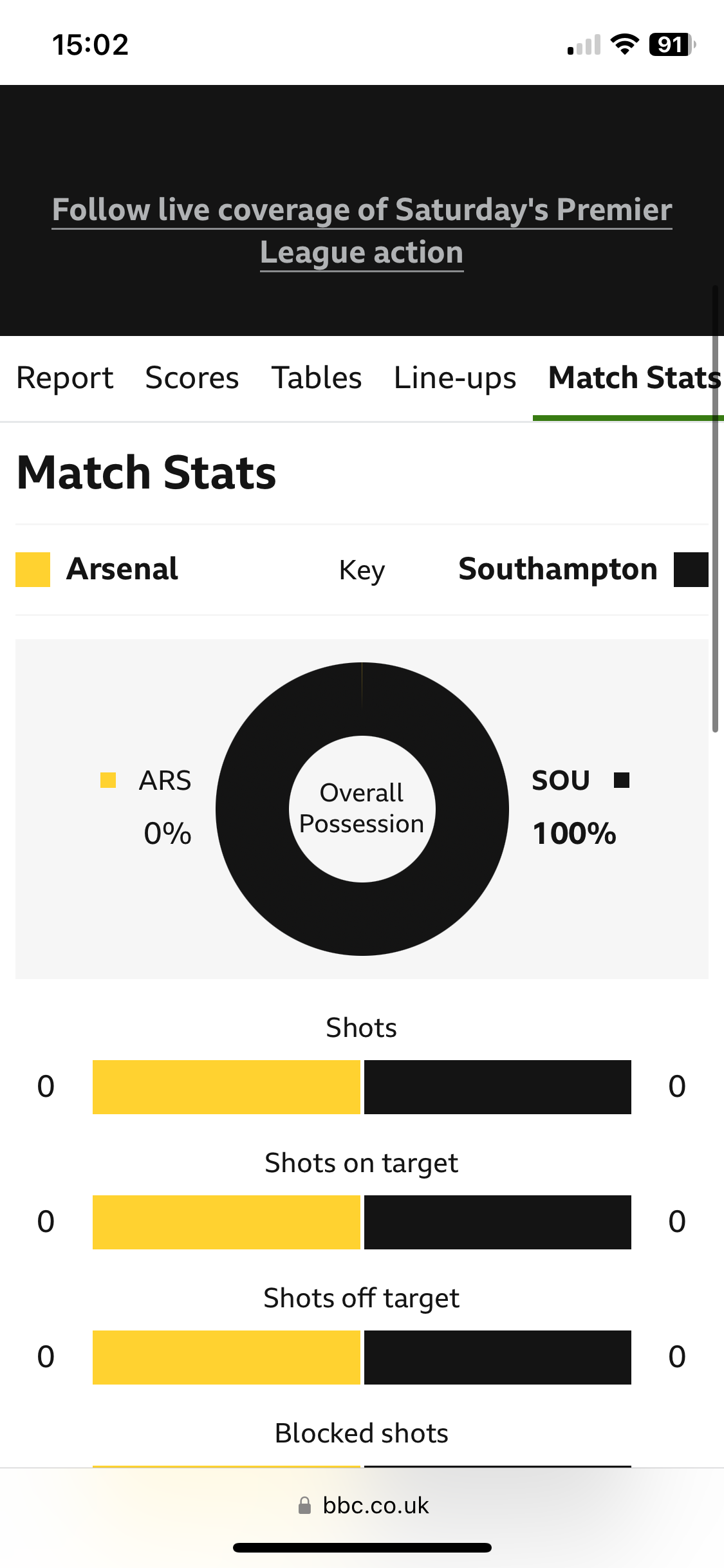The height and width of the screenshot is (1568, 724).
Task: Tap the page scrollbar on the right edge
Action: click(715, 509)
